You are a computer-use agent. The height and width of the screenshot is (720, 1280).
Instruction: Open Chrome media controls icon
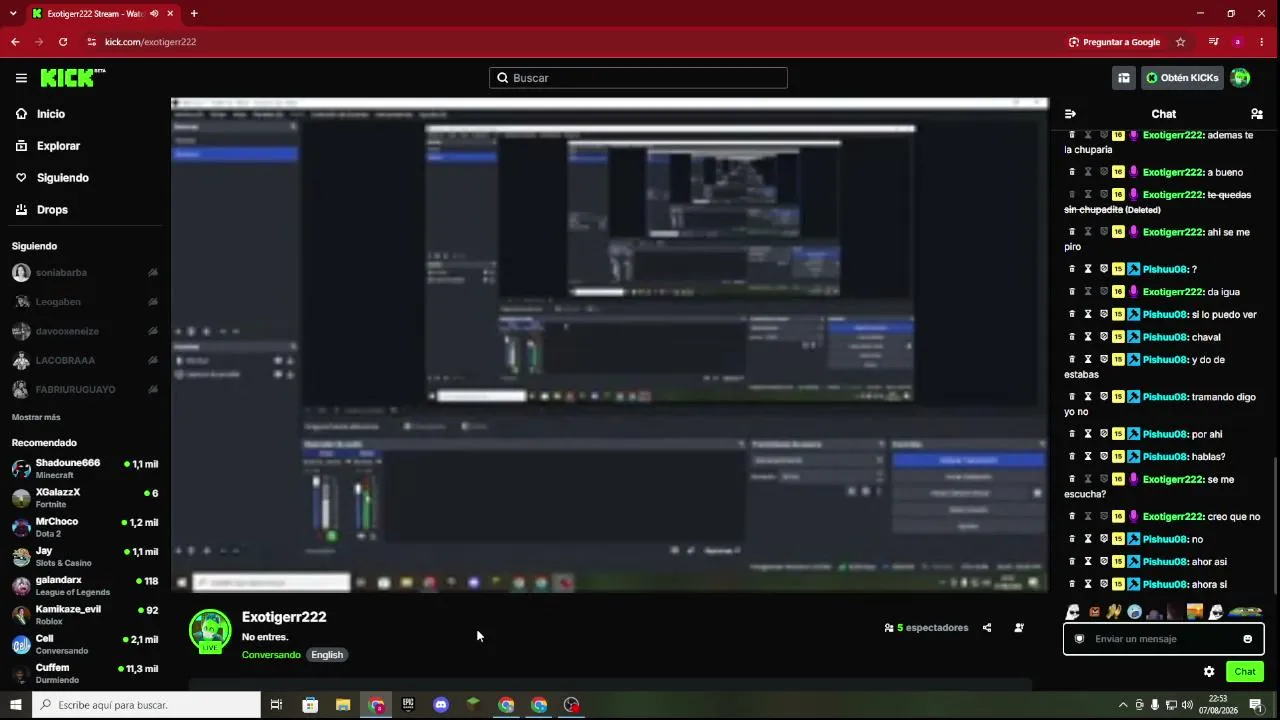coord(1214,42)
